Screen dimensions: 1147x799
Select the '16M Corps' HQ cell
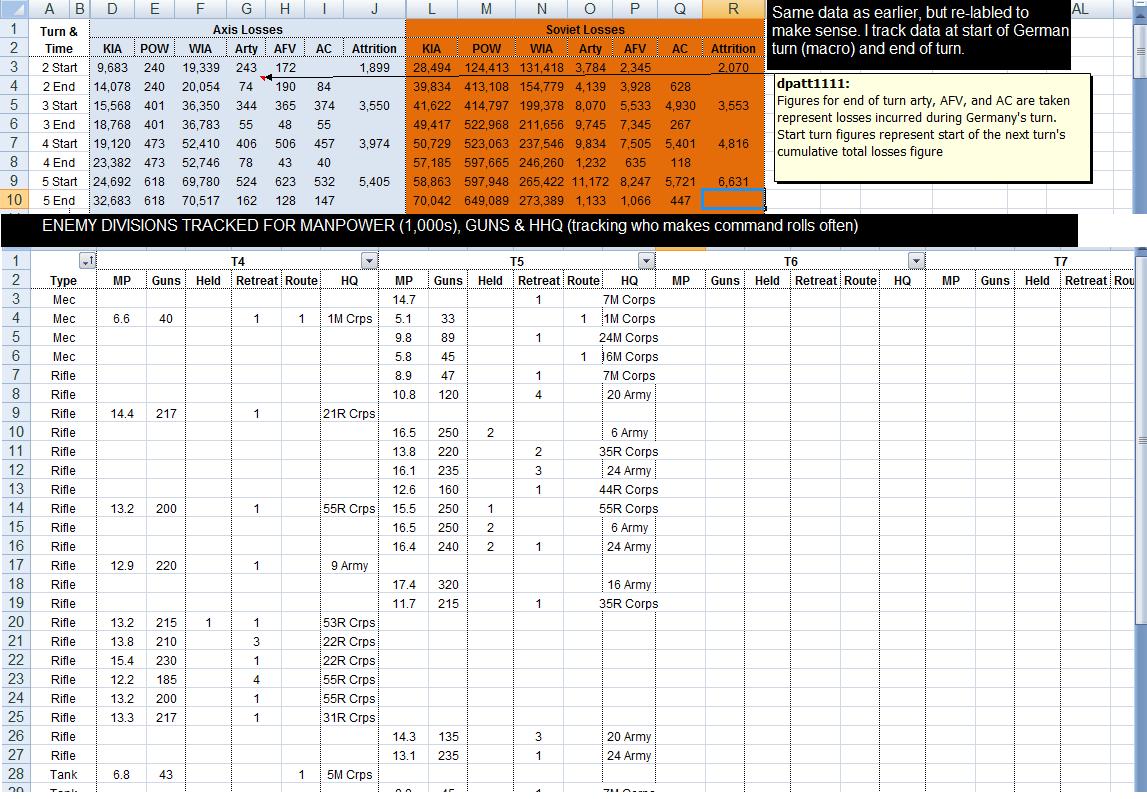tap(629, 356)
